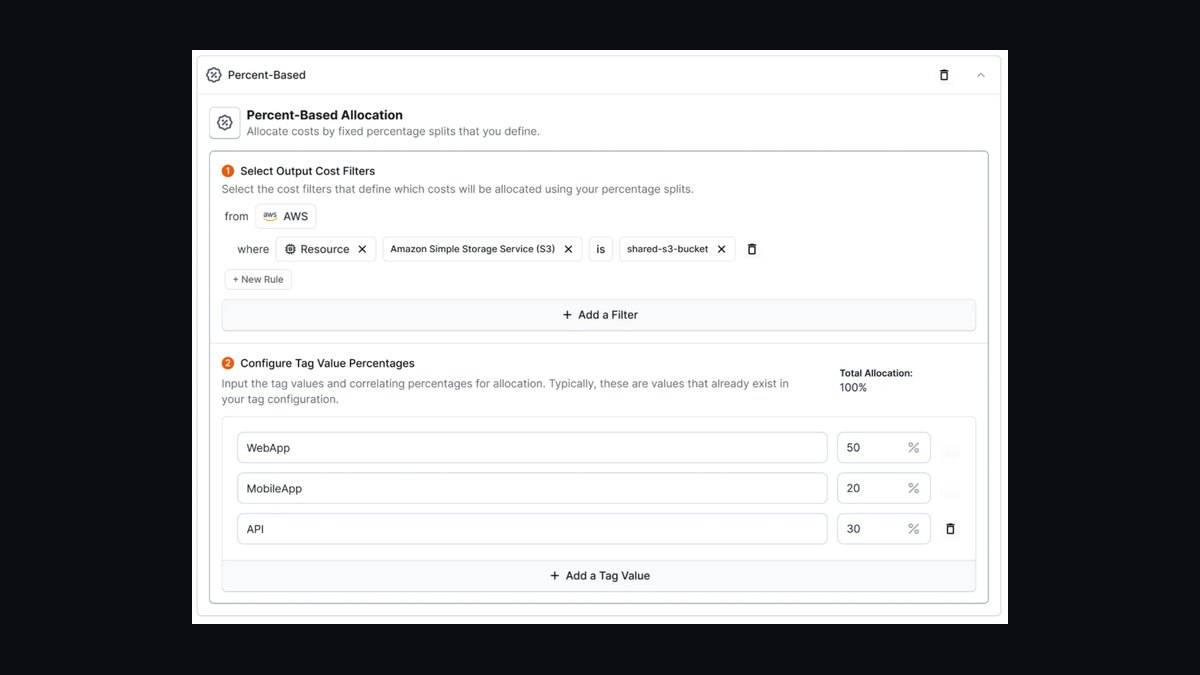Viewport: 1200px width, 675px height.
Task: Click the 100% total allocation value
Action: 853,388
